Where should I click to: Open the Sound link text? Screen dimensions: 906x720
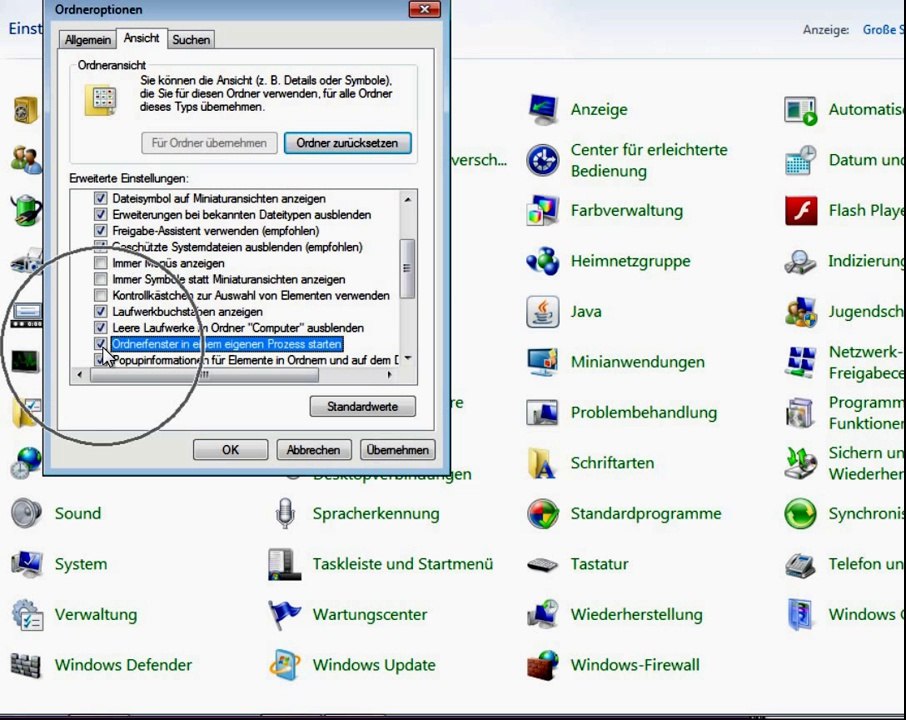click(x=78, y=514)
